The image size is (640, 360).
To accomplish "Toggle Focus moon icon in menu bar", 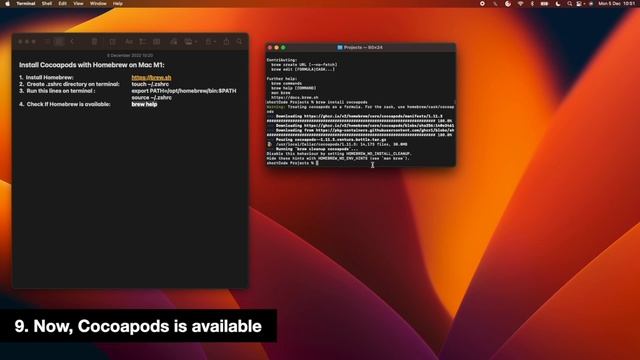I will 558,3.
